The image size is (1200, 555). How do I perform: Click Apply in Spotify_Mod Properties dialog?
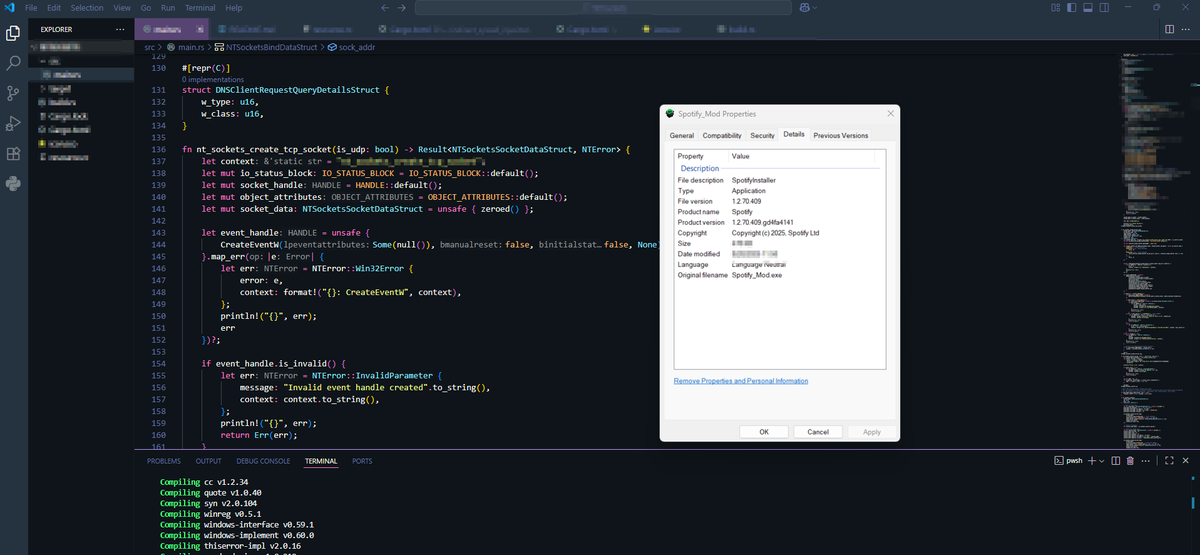click(872, 432)
